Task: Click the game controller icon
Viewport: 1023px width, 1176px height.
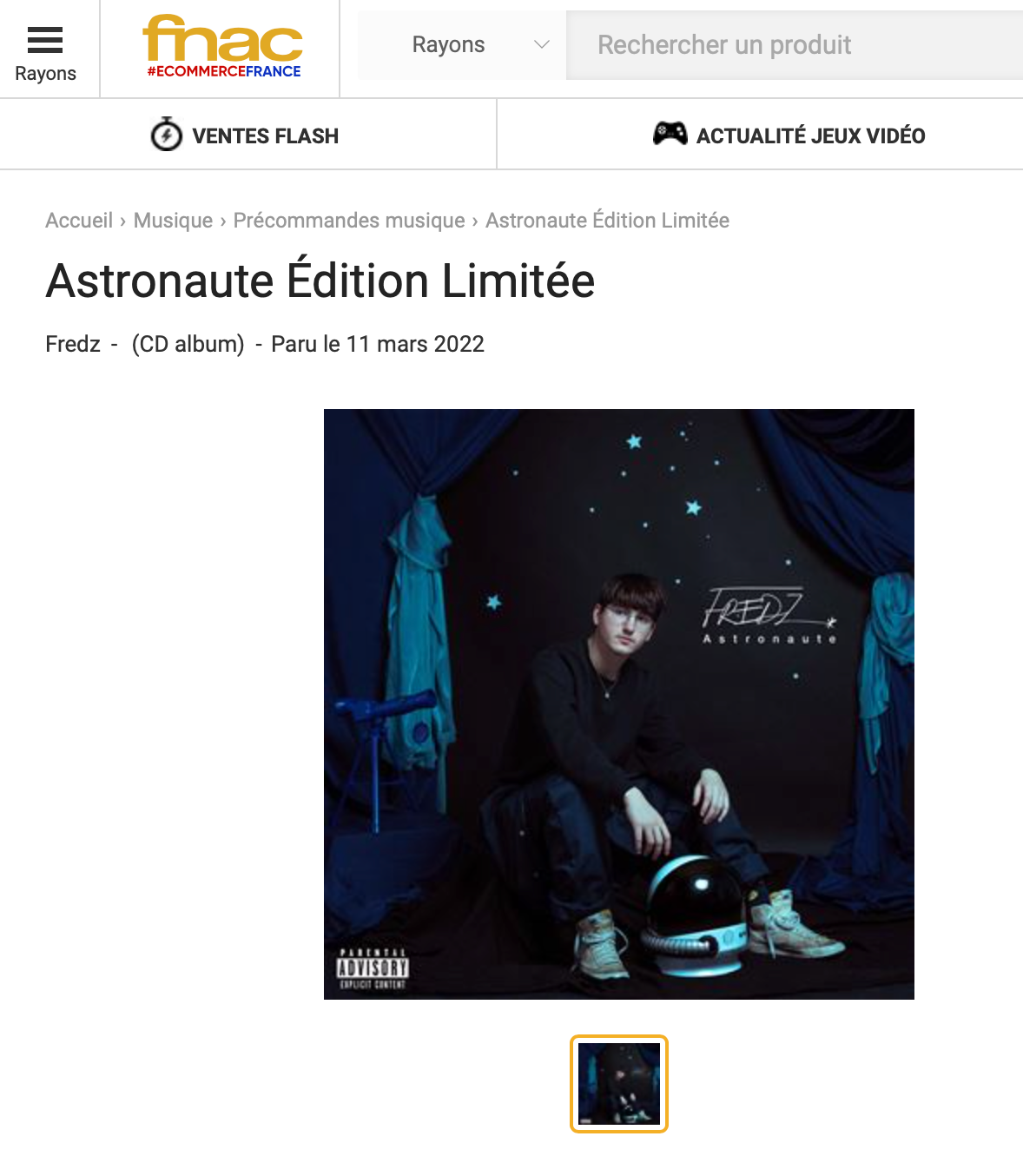Action: 670,133
